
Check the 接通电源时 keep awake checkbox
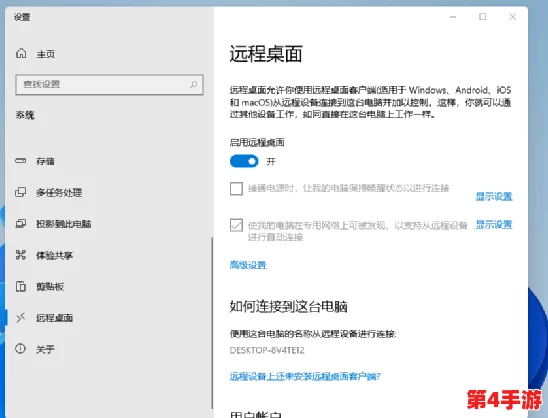pos(236,188)
